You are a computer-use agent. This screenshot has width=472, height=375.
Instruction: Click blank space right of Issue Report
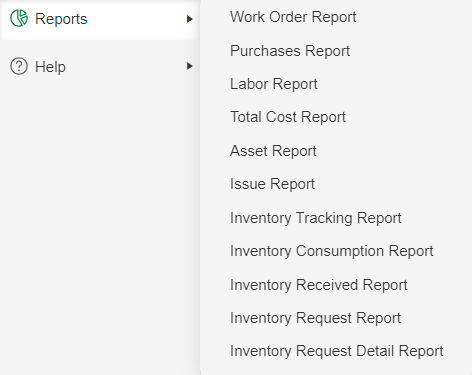[393, 184]
